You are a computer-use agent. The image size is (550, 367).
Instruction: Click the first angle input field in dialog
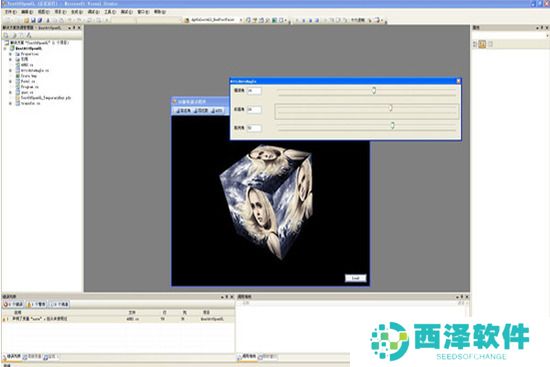[254, 91]
